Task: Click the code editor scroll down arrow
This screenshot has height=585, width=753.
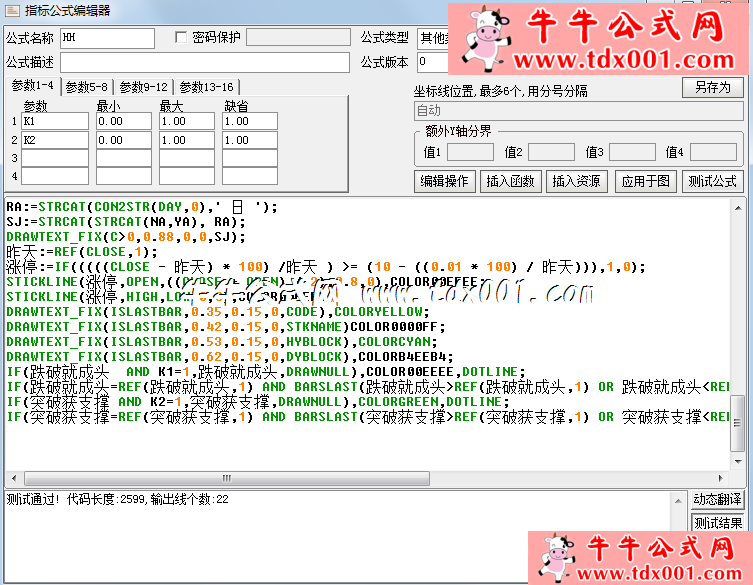Action: (x=738, y=462)
